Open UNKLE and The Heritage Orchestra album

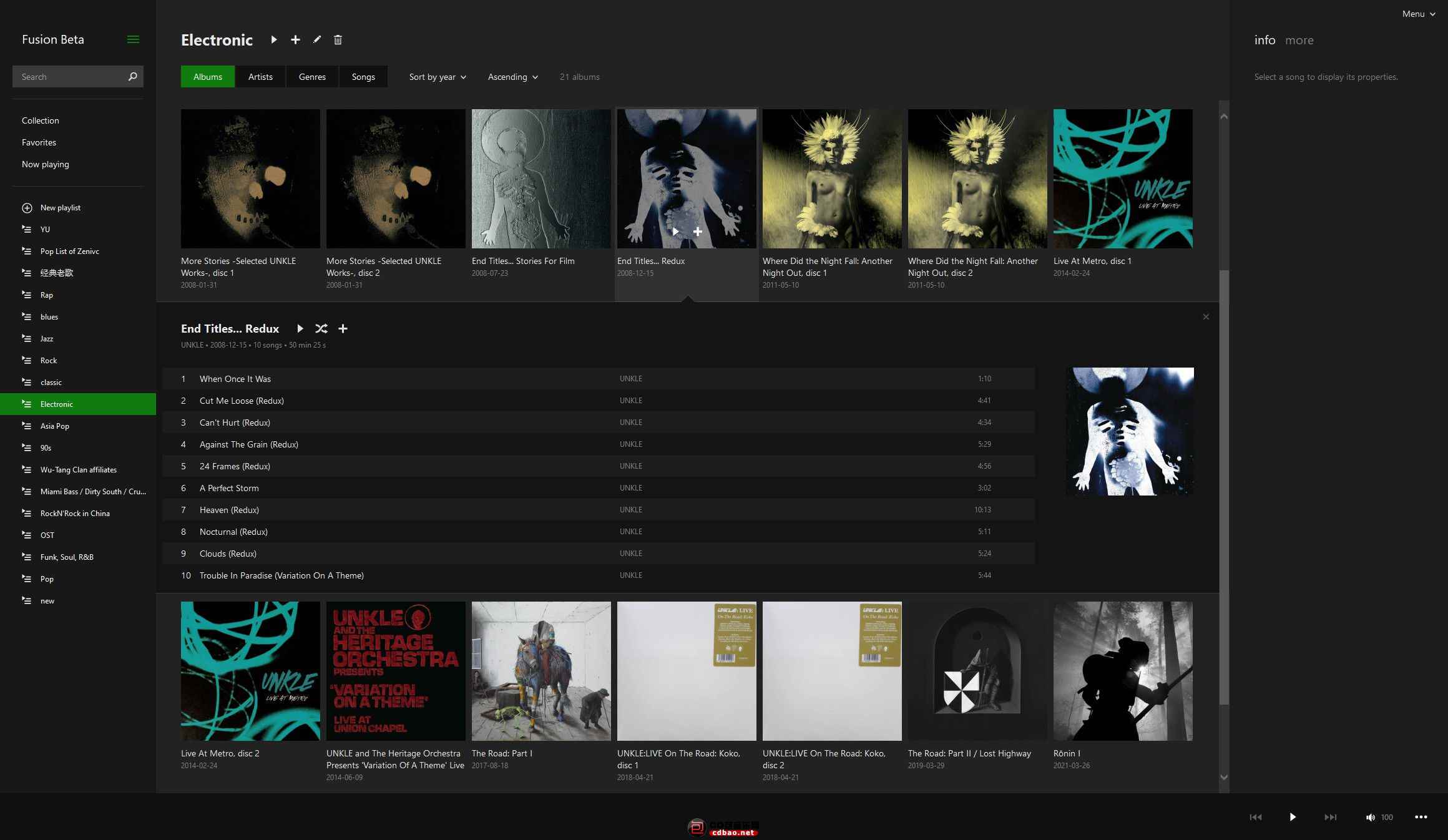pos(396,671)
